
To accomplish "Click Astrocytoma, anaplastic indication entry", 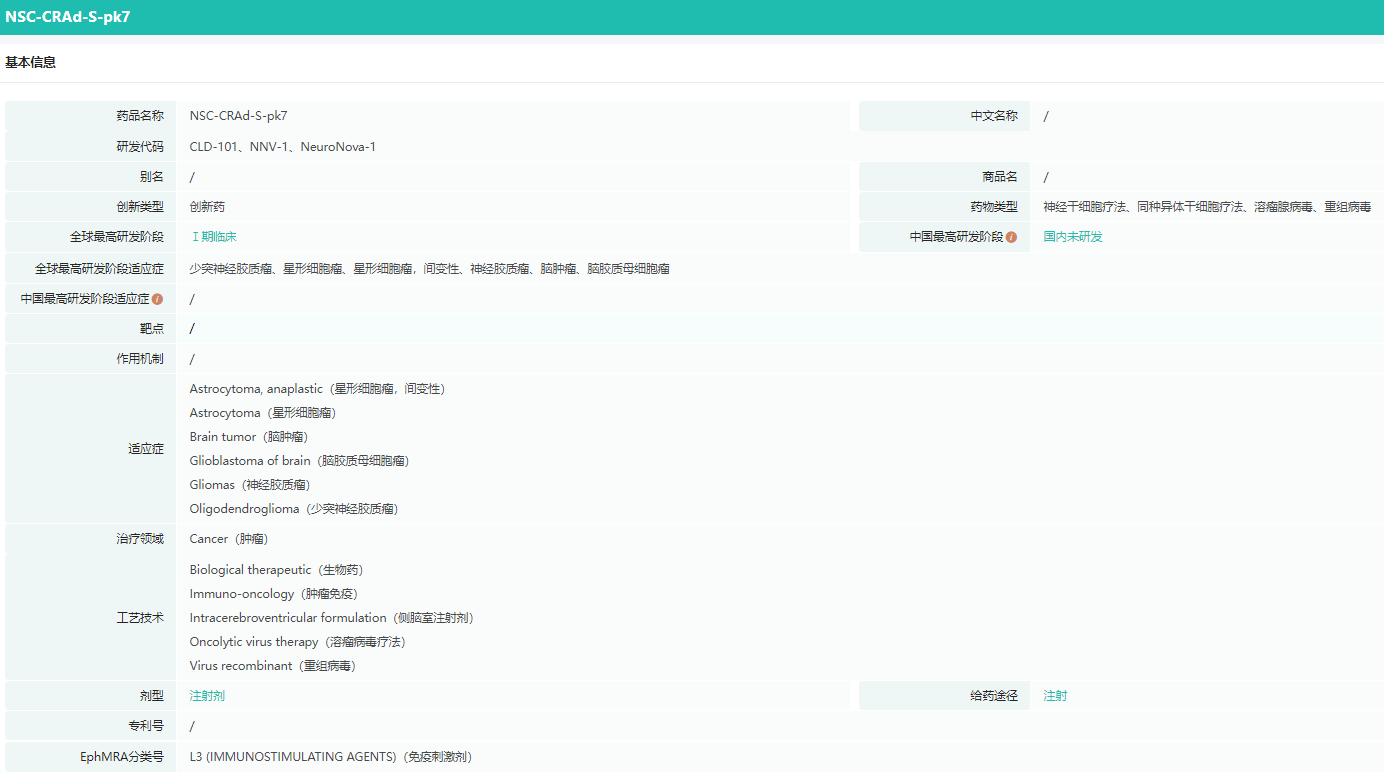I will (316, 389).
